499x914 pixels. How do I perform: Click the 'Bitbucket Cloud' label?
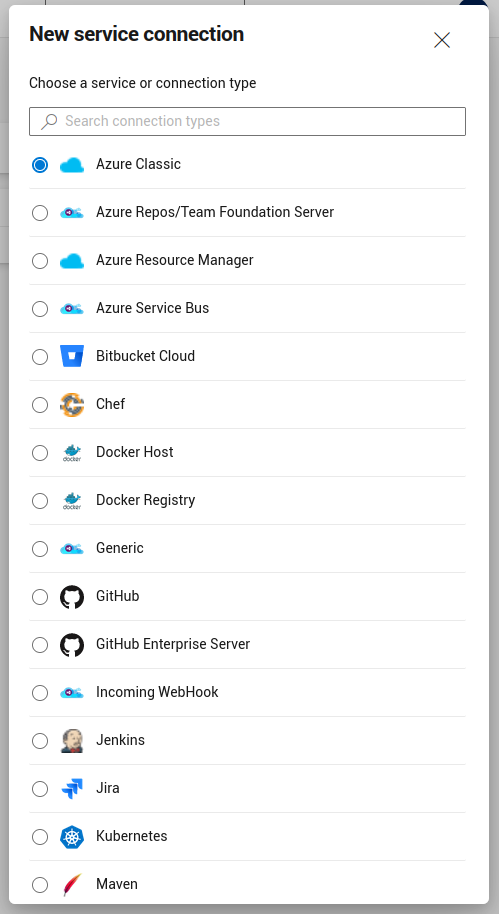[x=146, y=356]
